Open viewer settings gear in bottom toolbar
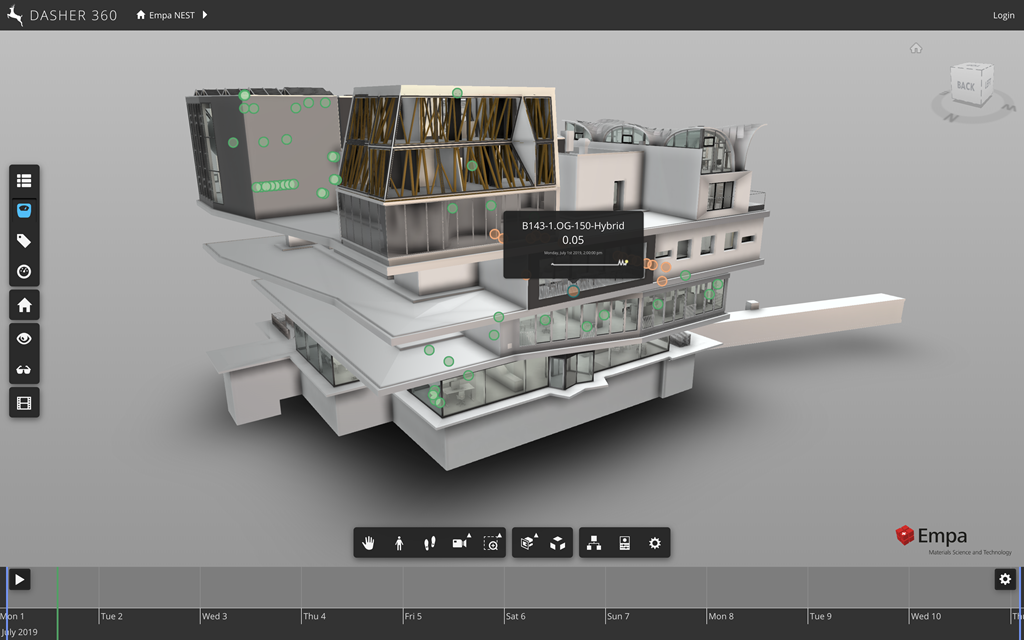Screen dimensions: 1024x640 [655, 543]
